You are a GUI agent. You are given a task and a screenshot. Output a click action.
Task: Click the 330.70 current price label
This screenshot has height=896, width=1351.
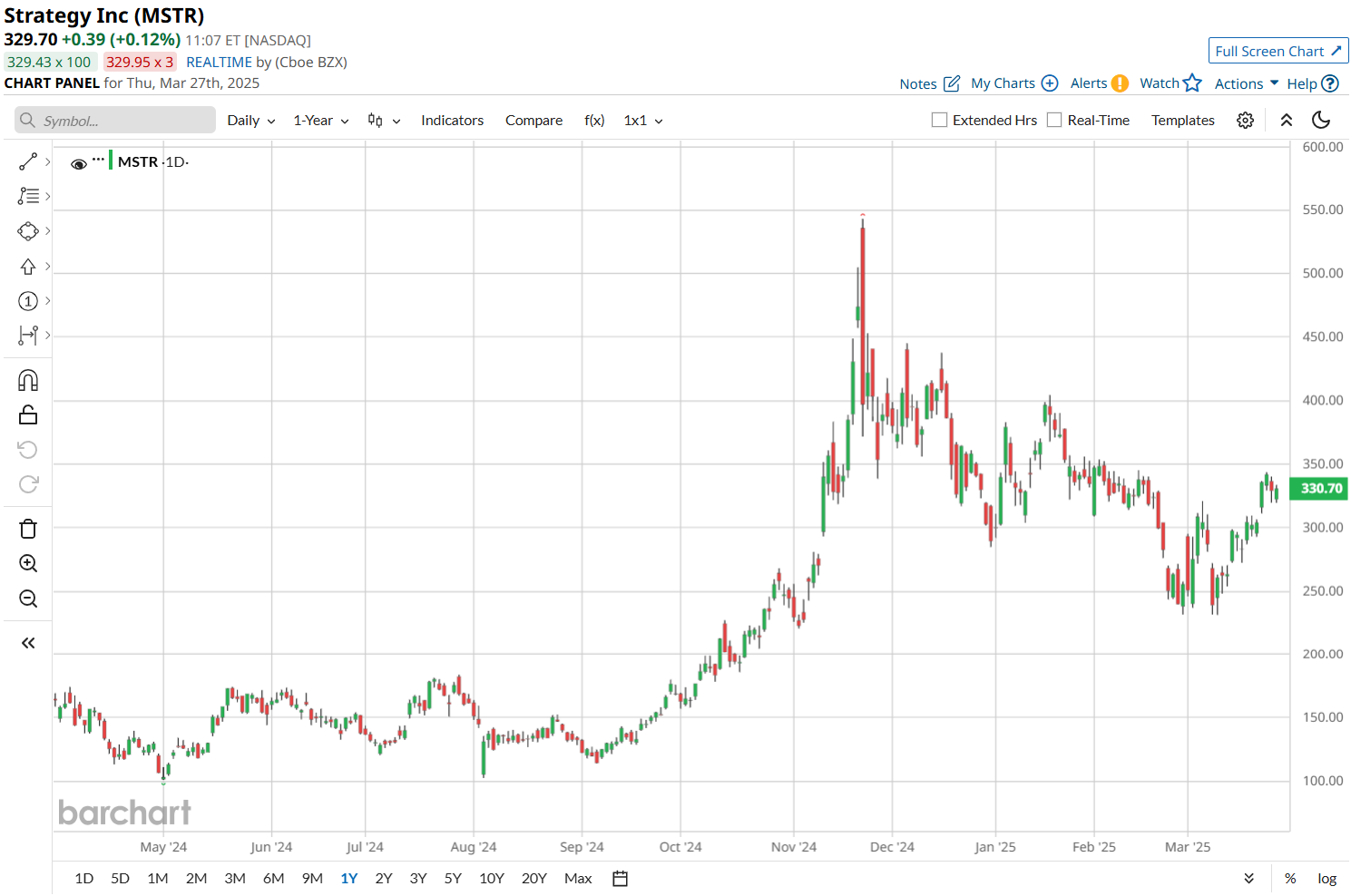point(1320,489)
